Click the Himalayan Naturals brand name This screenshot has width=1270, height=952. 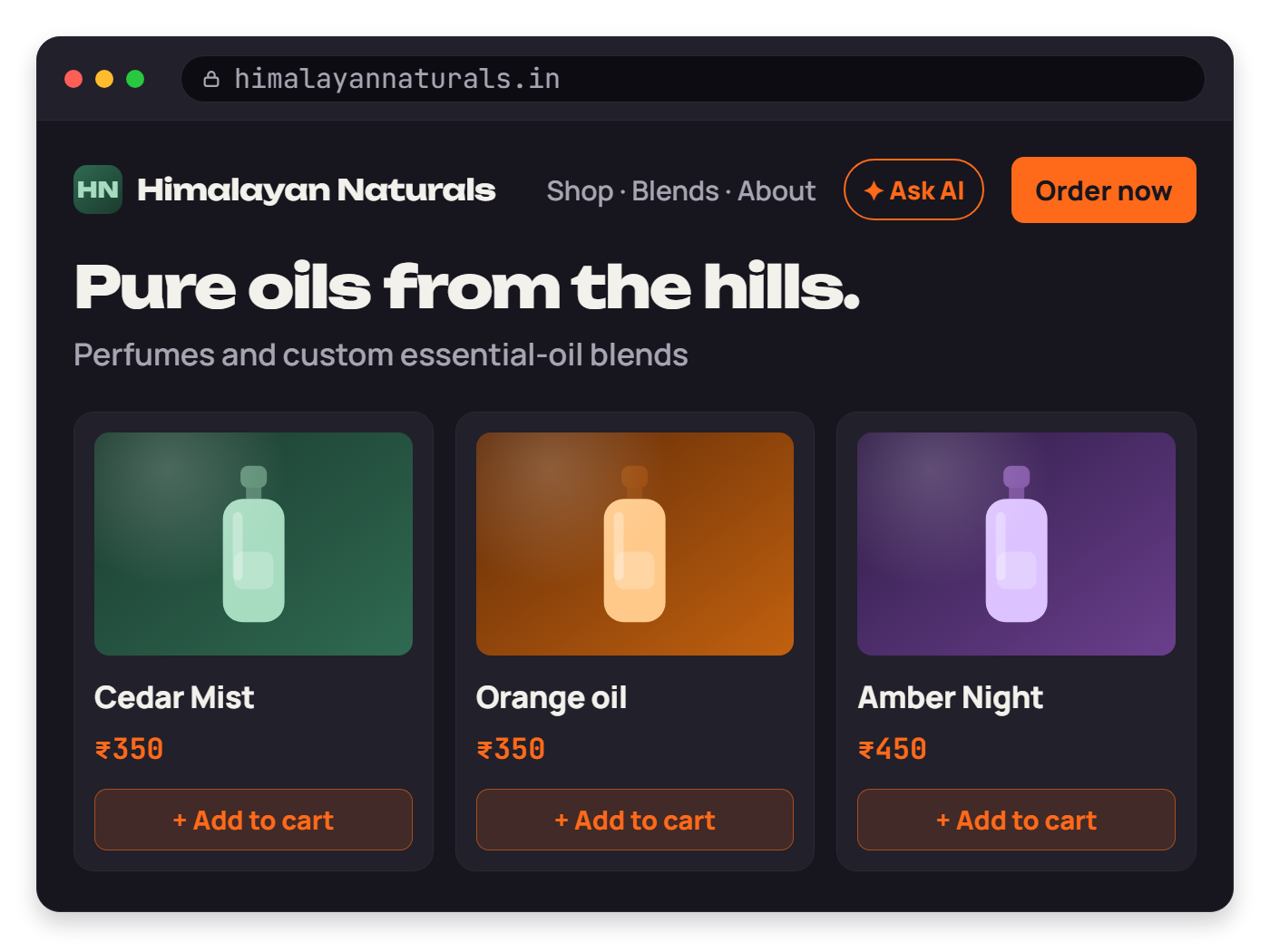[x=316, y=189]
